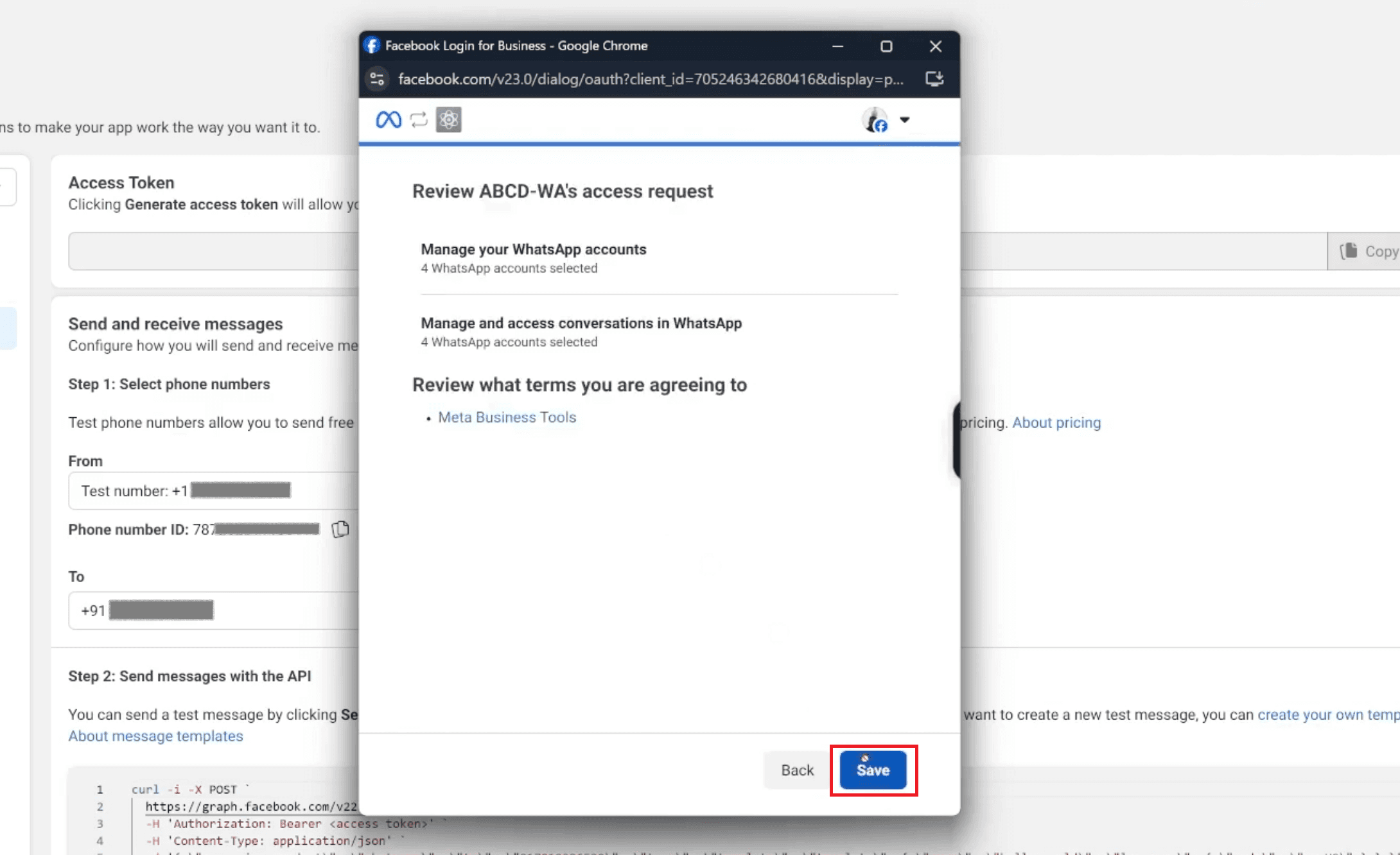
Task: Click the popup address bar URL
Action: 650,79
